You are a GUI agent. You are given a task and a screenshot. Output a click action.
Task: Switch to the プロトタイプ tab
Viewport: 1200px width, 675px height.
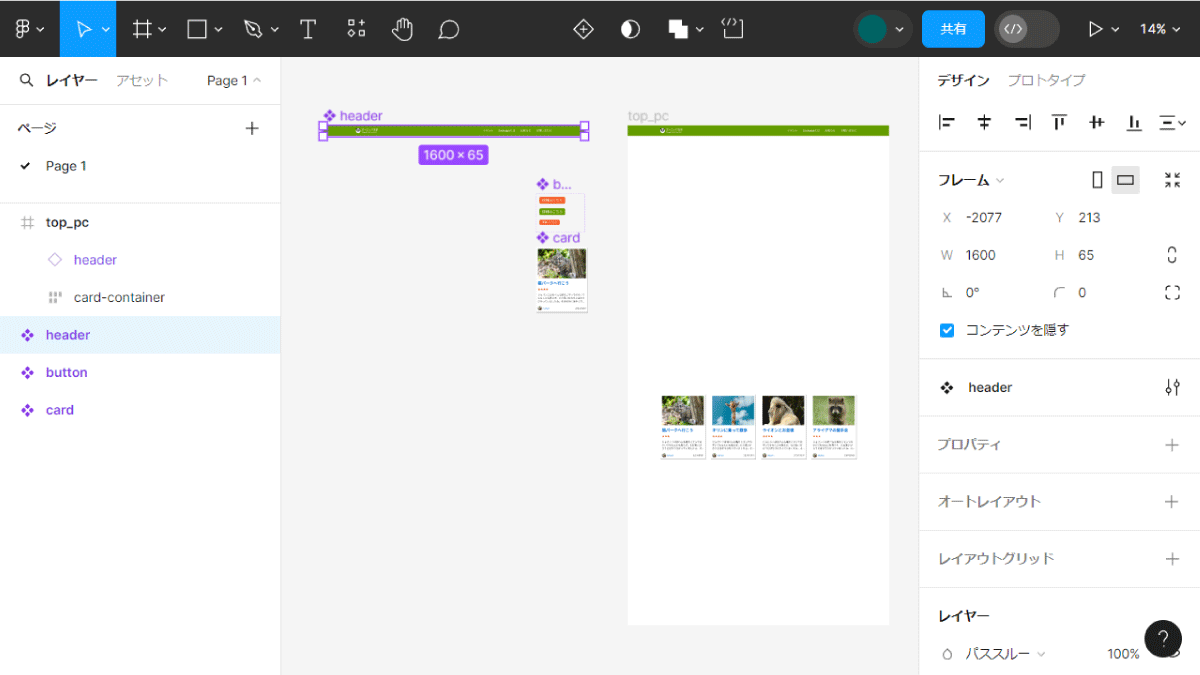click(x=1046, y=80)
